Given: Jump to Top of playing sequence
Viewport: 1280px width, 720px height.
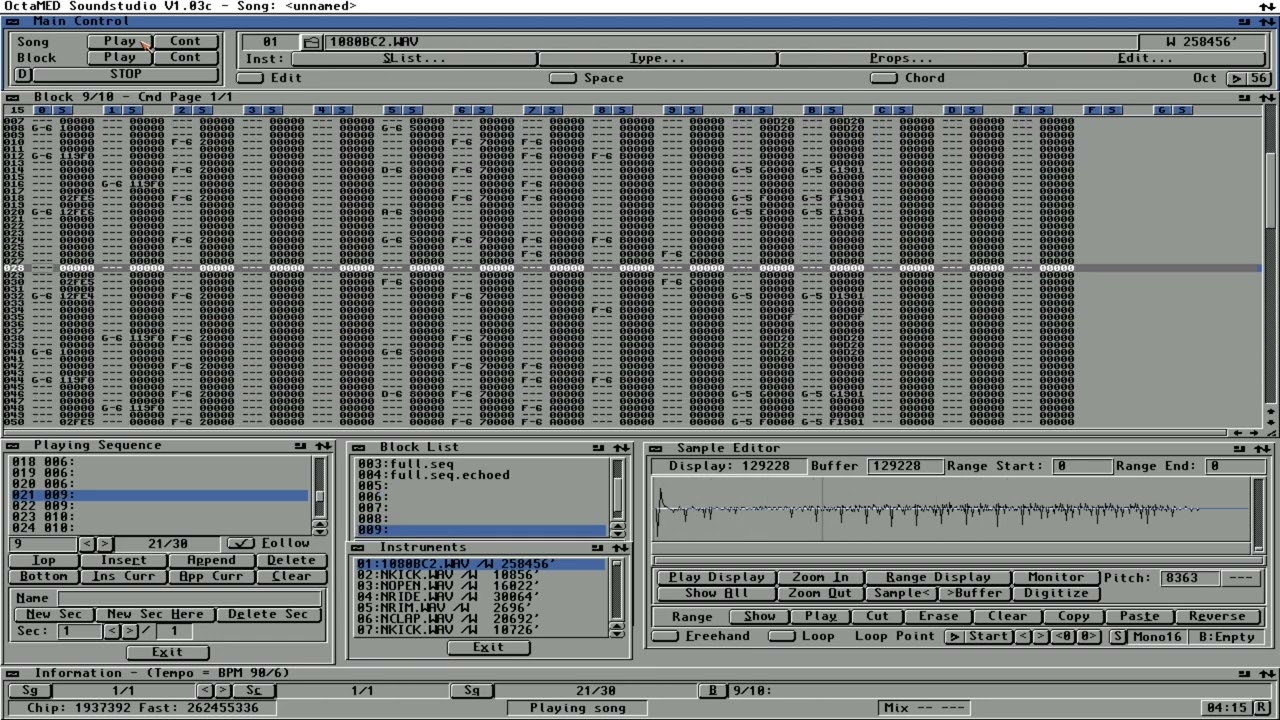Looking at the screenshot, I should (x=44, y=560).
